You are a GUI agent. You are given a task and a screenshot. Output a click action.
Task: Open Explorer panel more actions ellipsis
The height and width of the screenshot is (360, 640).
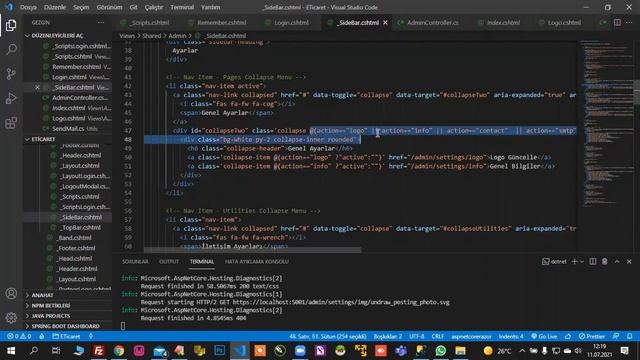(x=101, y=22)
